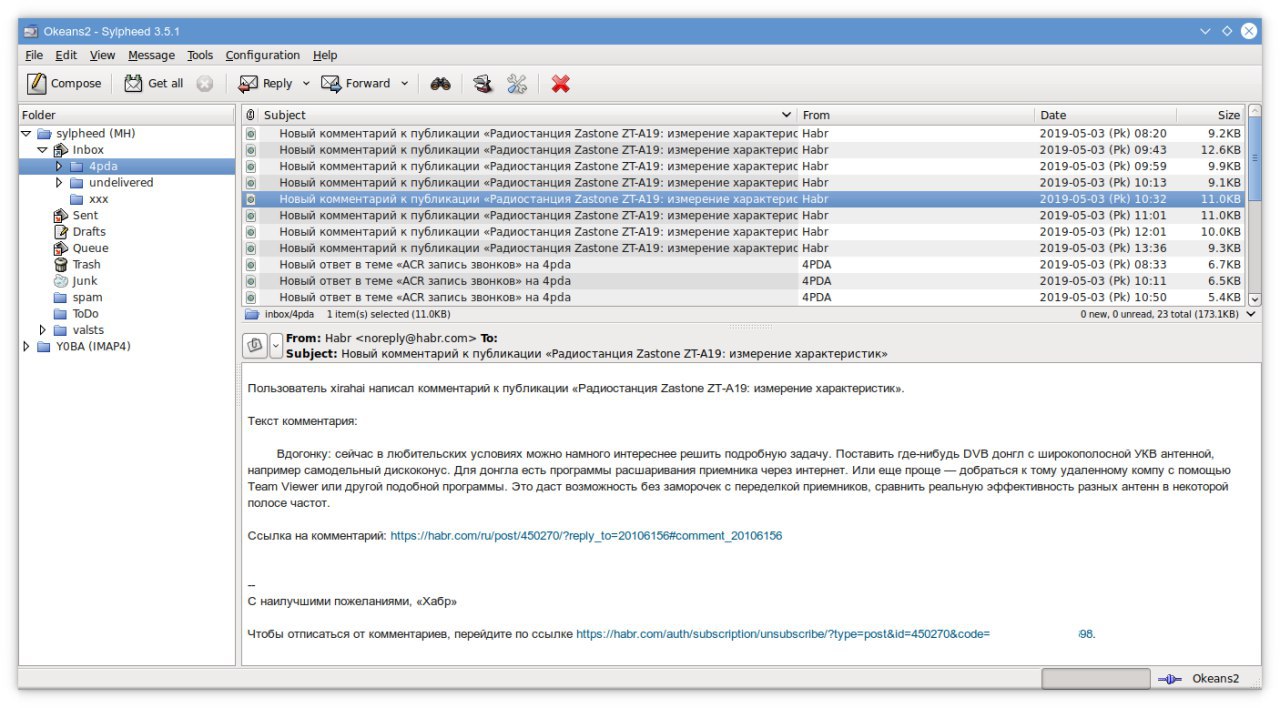Open dropdown beside header display button
Viewport: 1280px width, 708px height.
[x=276, y=345]
